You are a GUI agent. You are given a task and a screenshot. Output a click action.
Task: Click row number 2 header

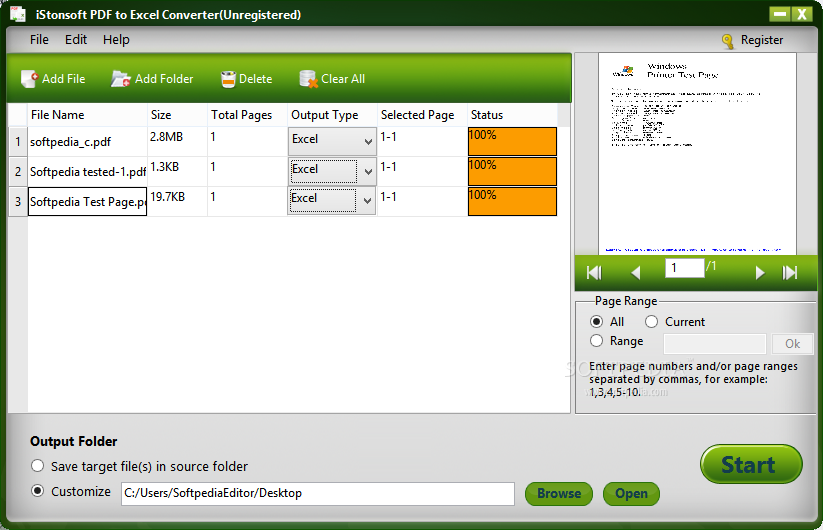click(18, 172)
